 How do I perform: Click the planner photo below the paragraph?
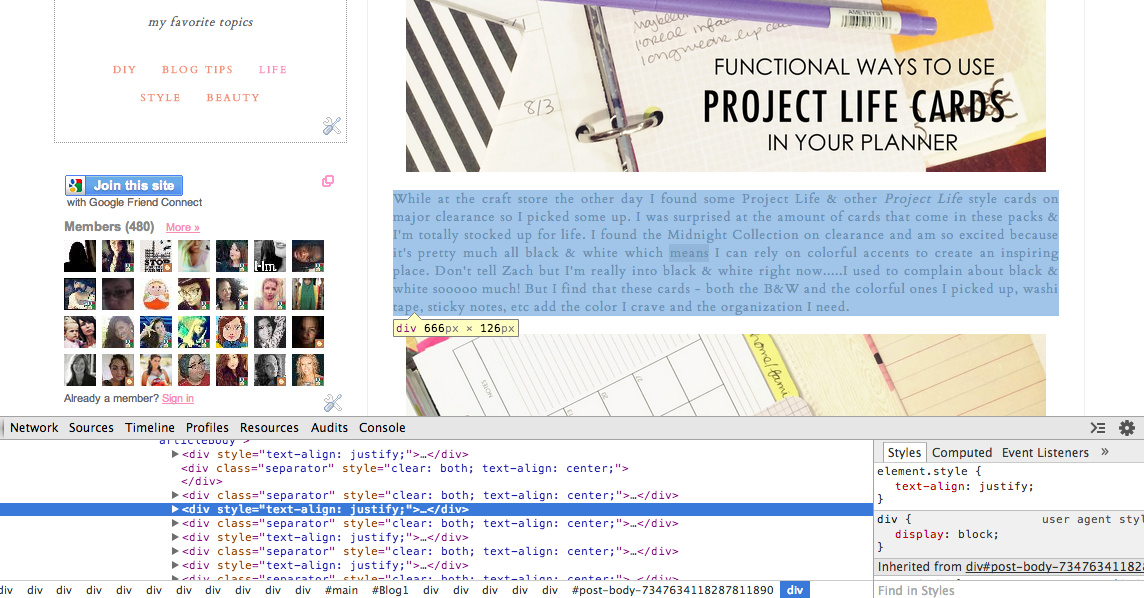[726, 375]
